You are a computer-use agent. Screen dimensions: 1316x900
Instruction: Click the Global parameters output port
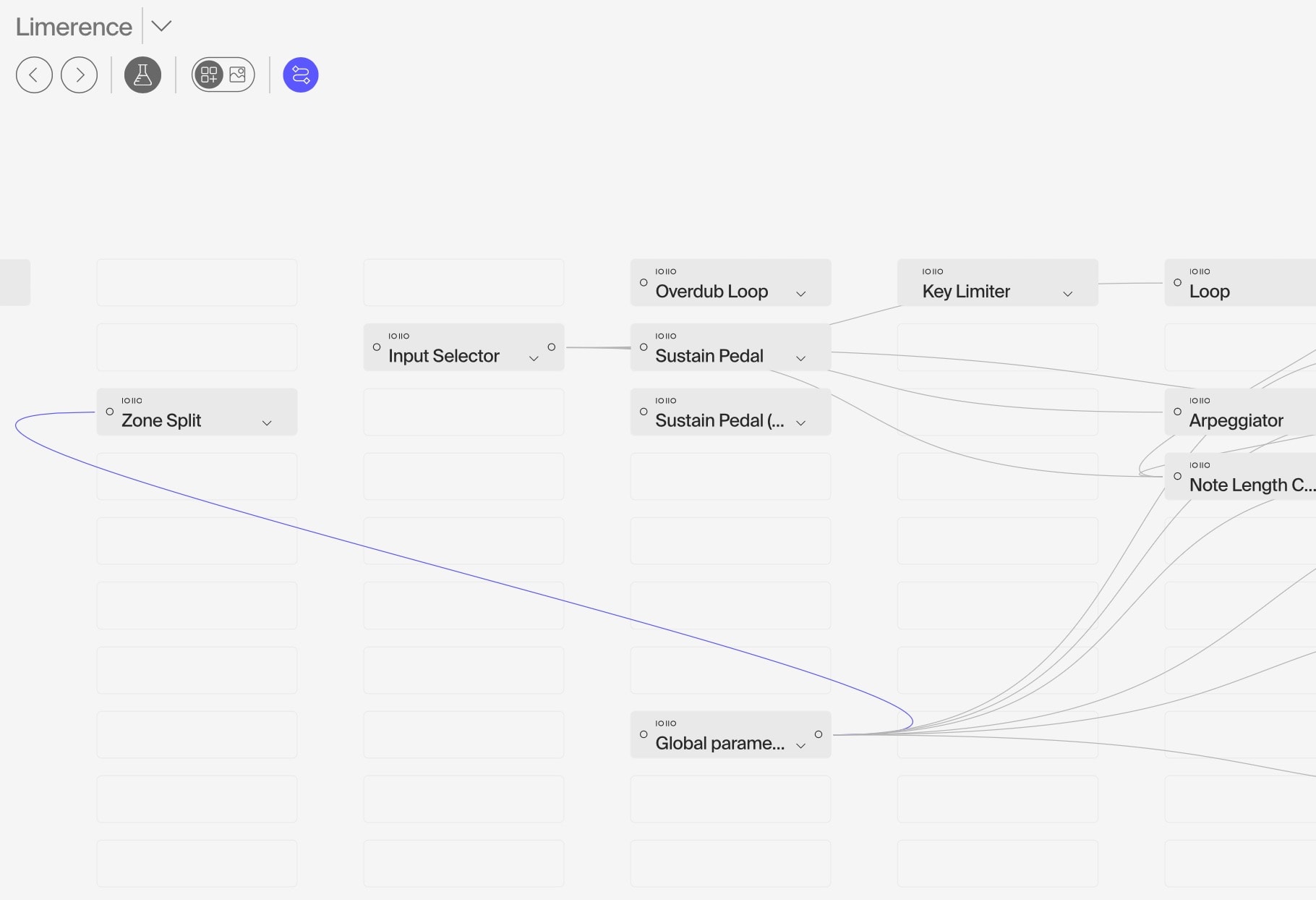click(x=819, y=734)
